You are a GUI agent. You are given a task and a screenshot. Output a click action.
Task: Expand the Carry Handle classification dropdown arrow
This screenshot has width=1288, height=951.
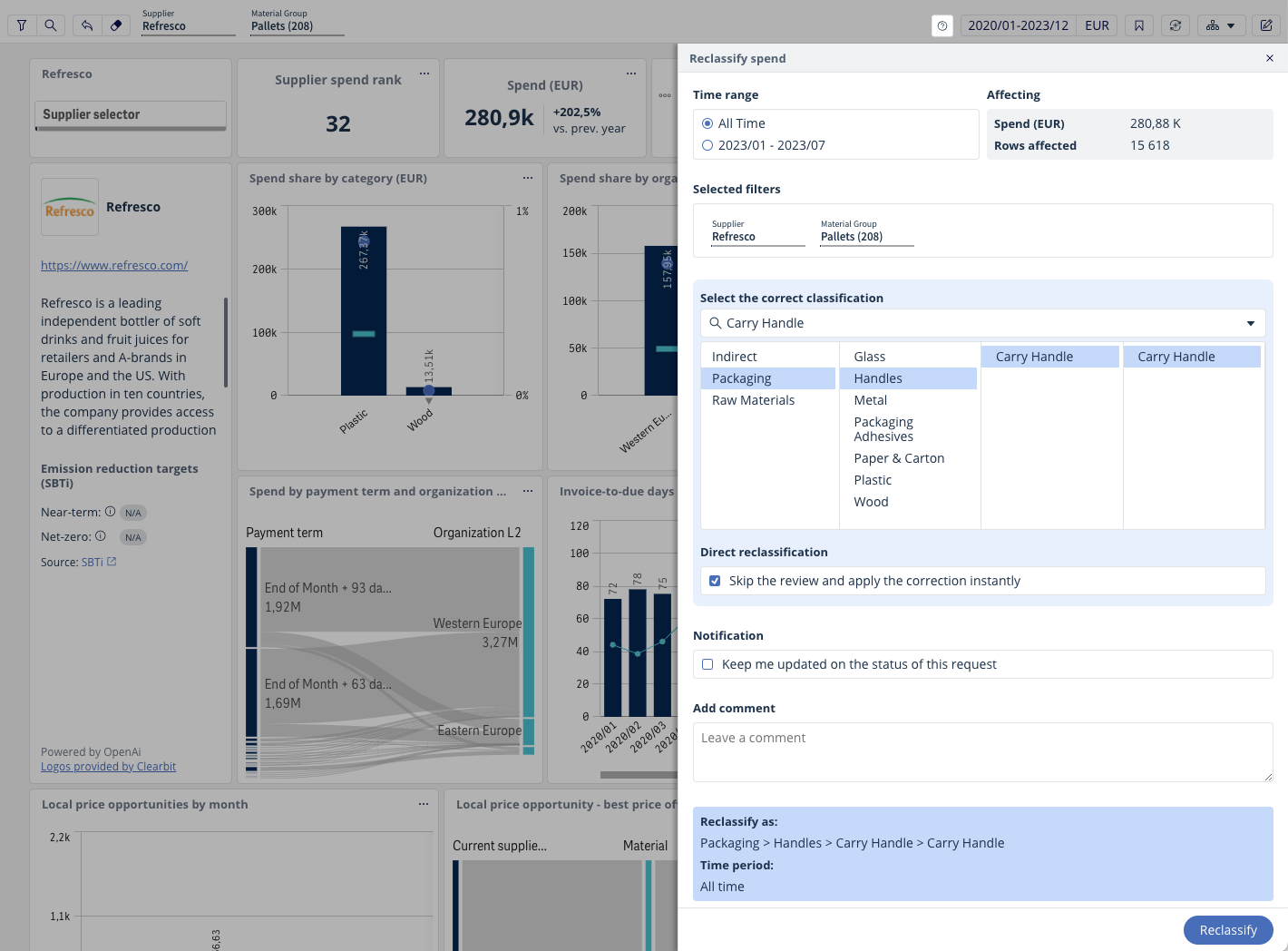tap(1250, 323)
